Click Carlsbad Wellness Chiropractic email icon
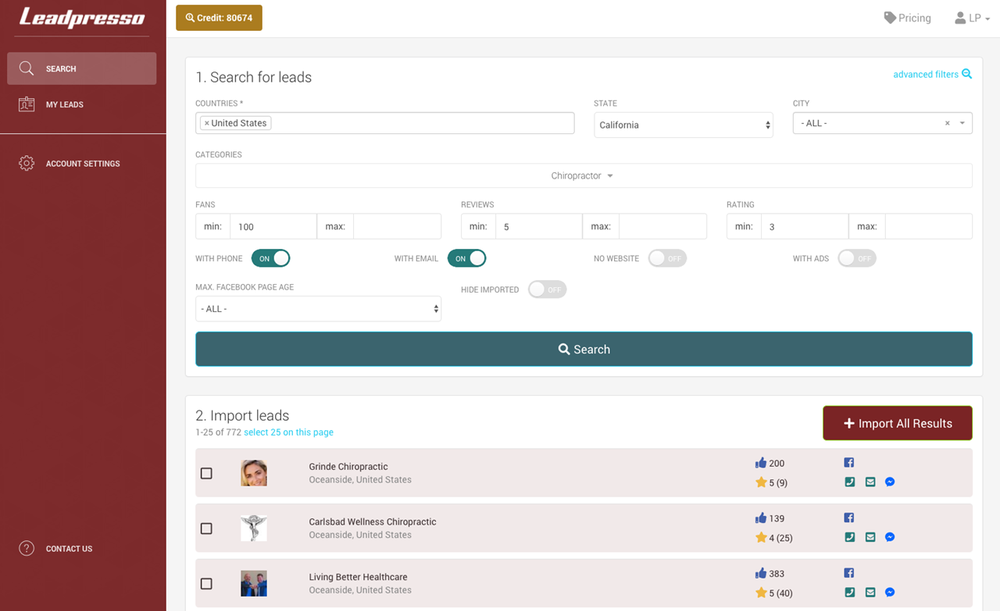This screenshot has height=611, width=1000. click(x=870, y=537)
